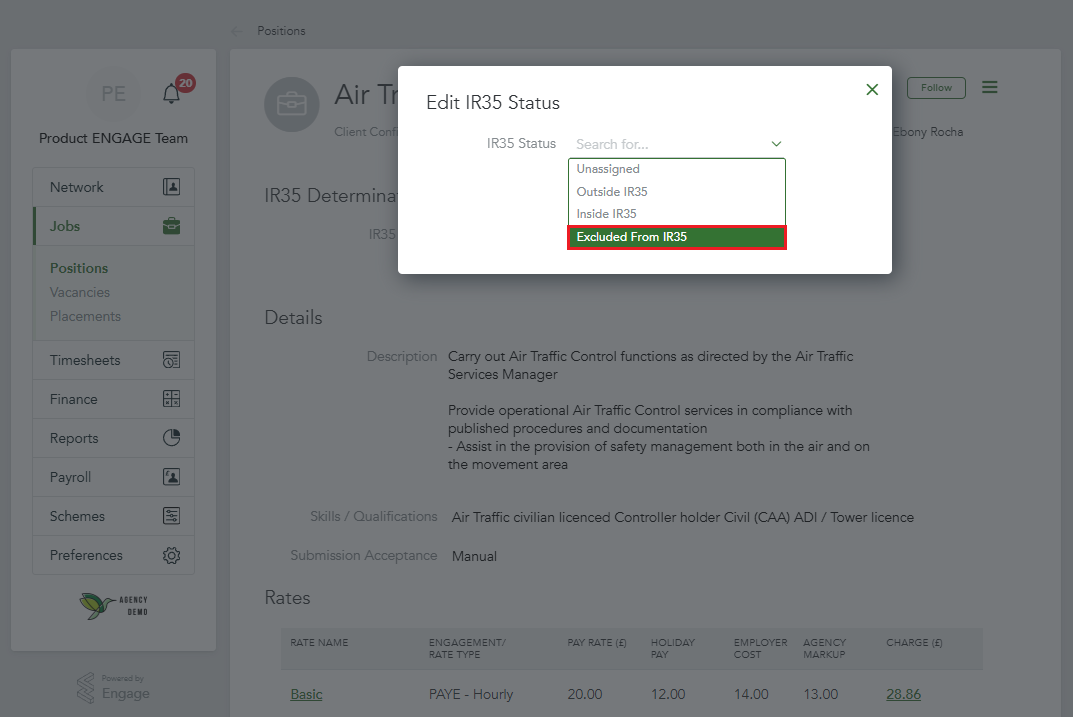Click the Ebony Rocha name

click(x=928, y=132)
